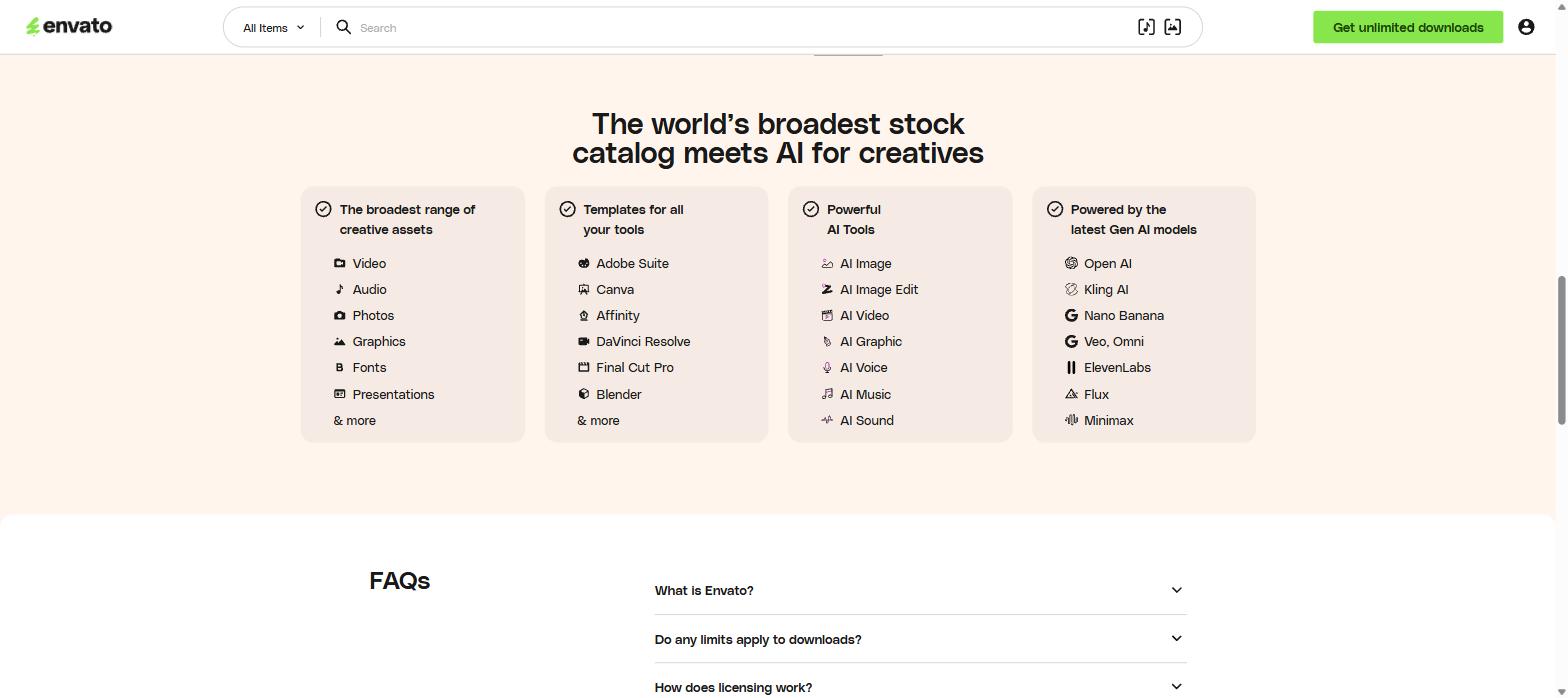Open search by image icon
The image size is (1568, 698).
coord(1173,27)
